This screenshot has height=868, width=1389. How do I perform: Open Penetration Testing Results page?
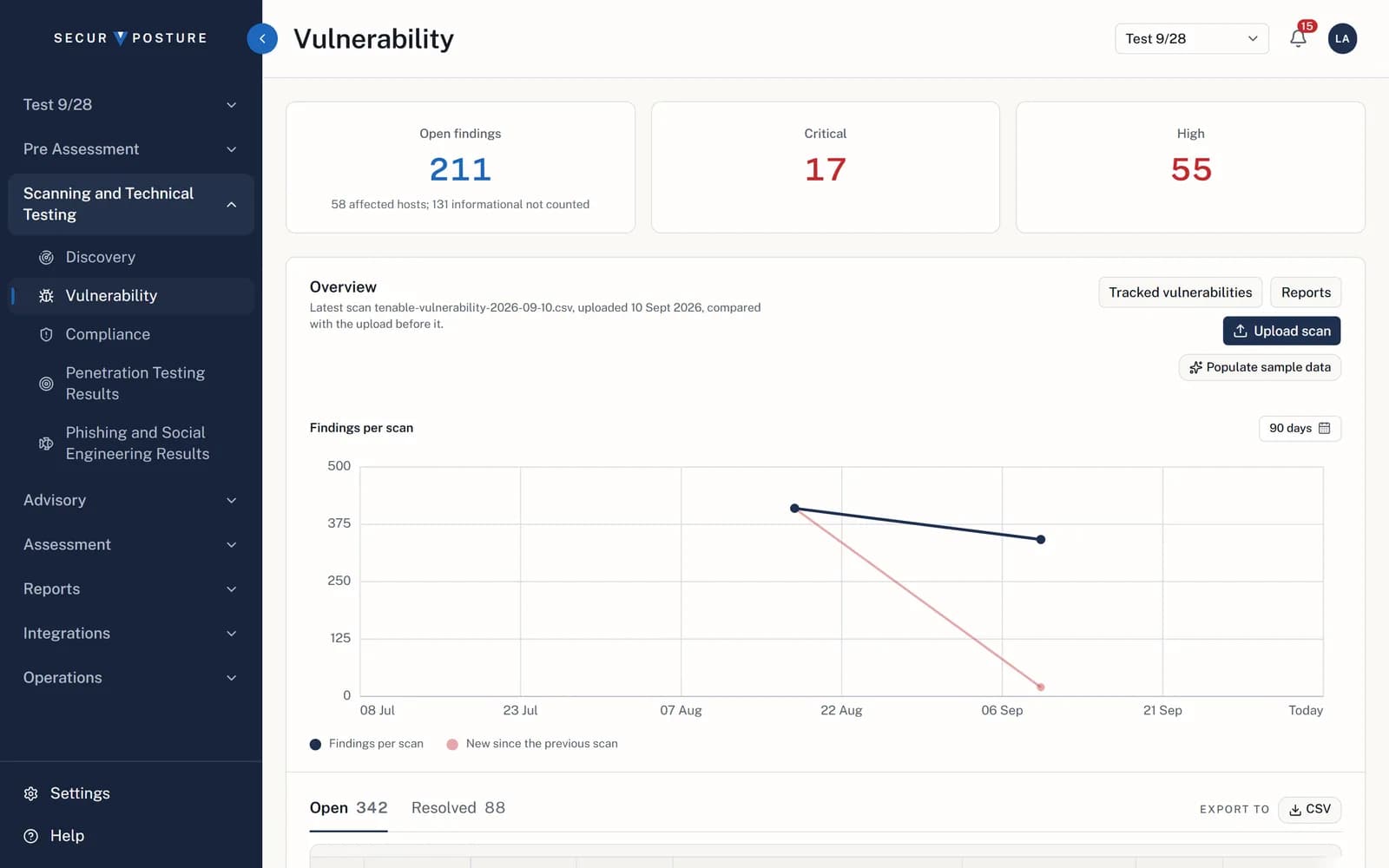130,384
